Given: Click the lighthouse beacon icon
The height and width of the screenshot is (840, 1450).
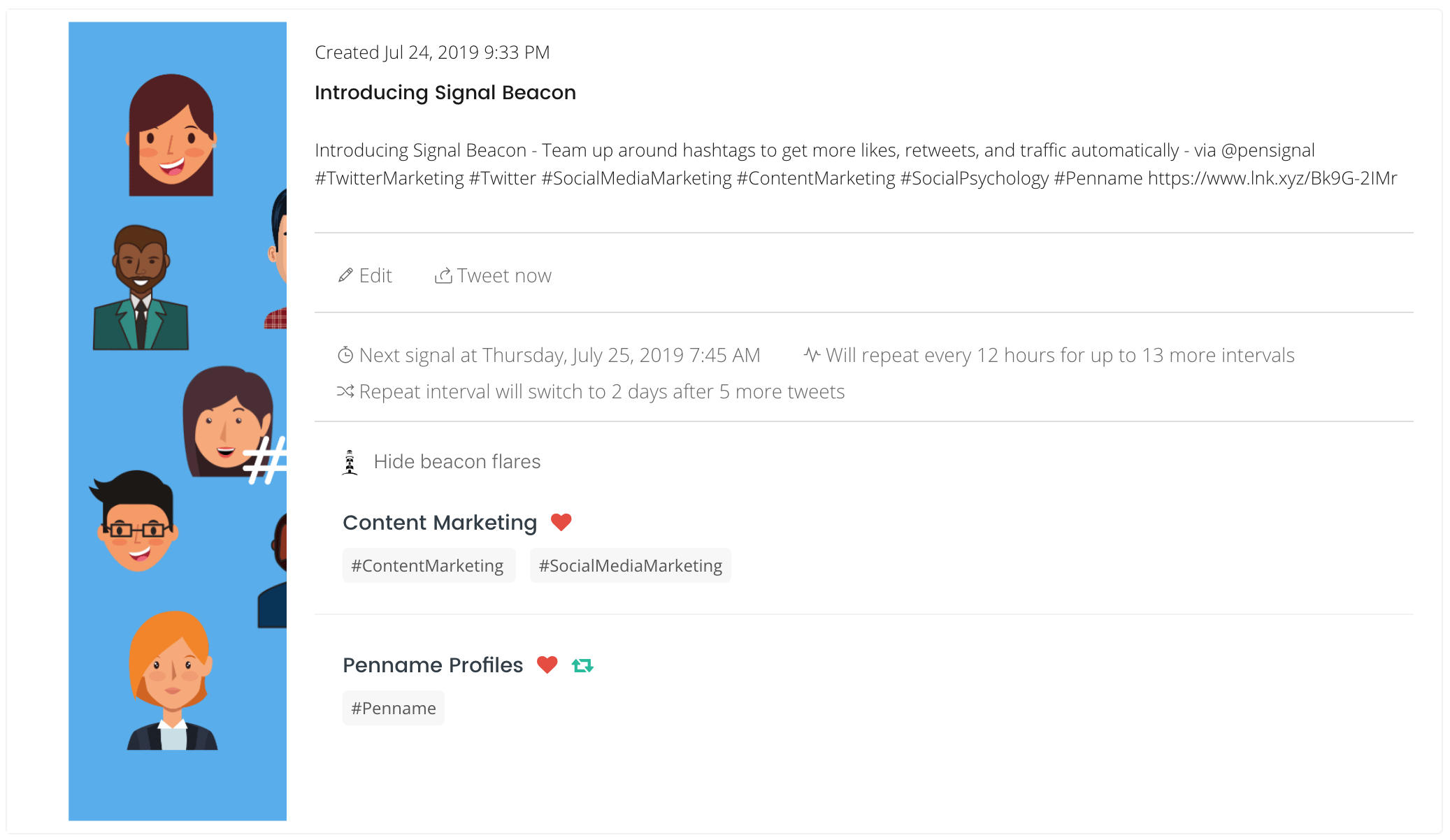Looking at the screenshot, I should pos(350,462).
